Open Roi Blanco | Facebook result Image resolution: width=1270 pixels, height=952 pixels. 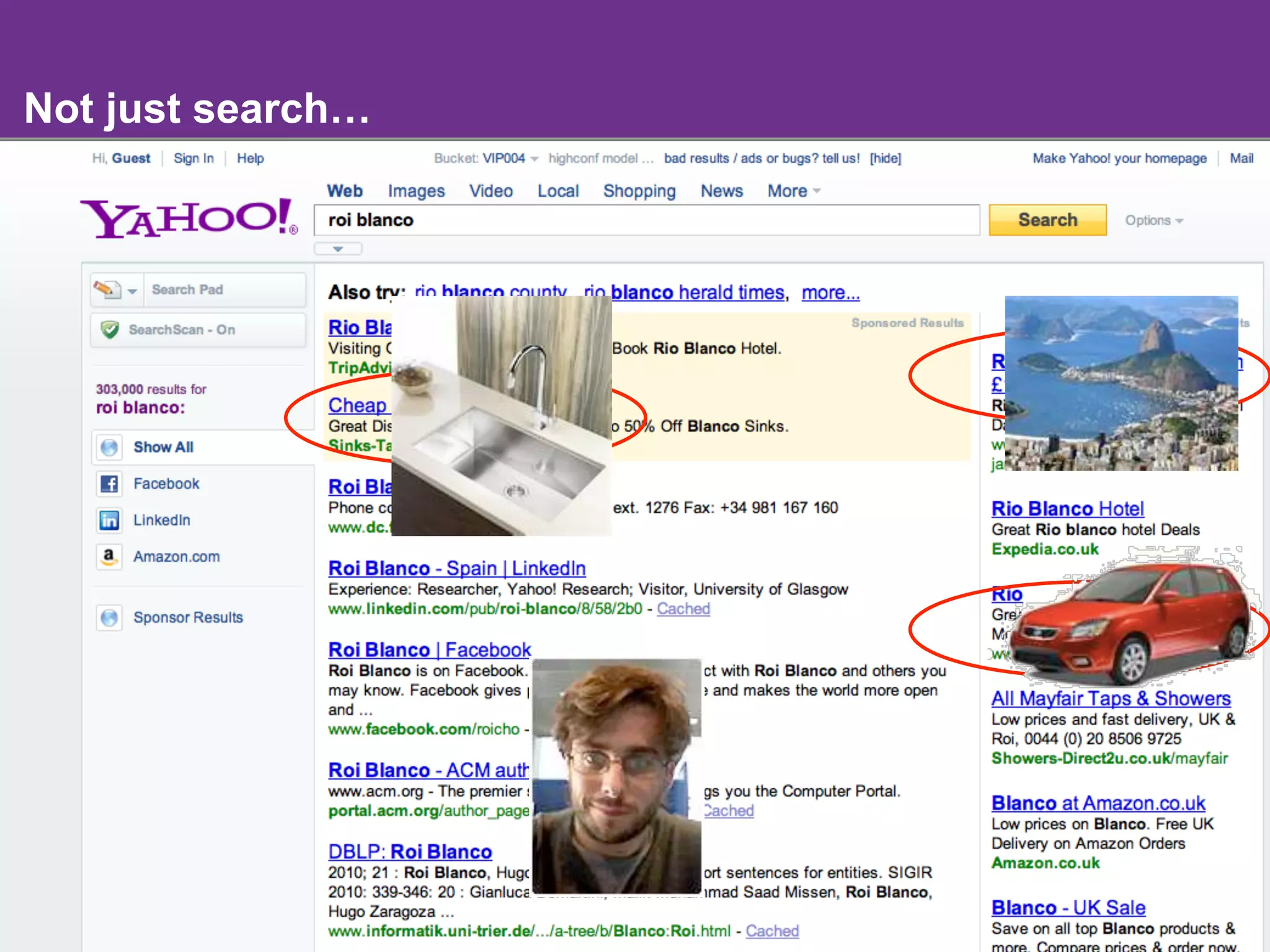(430, 650)
